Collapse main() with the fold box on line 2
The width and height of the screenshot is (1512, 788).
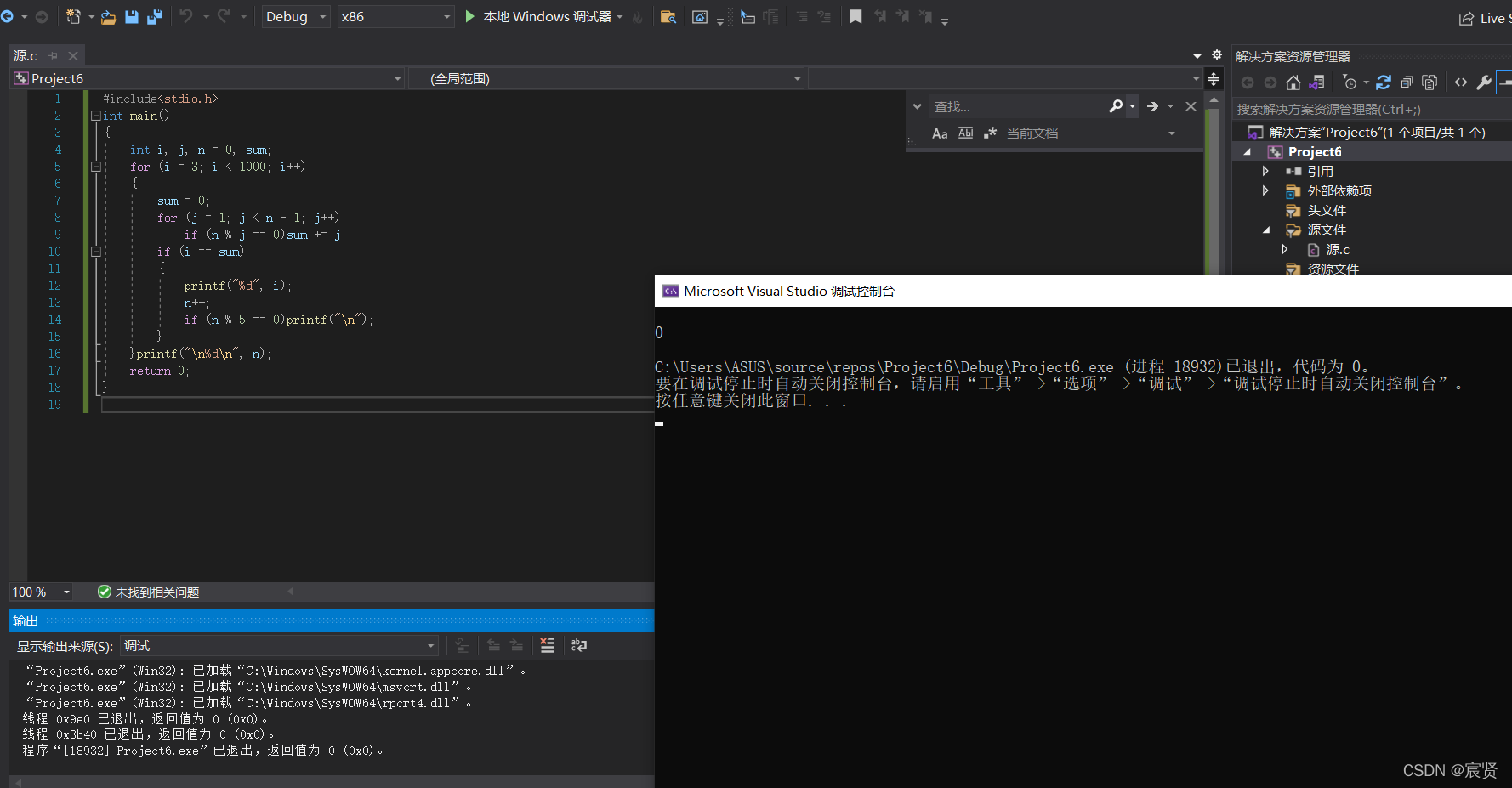point(96,116)
